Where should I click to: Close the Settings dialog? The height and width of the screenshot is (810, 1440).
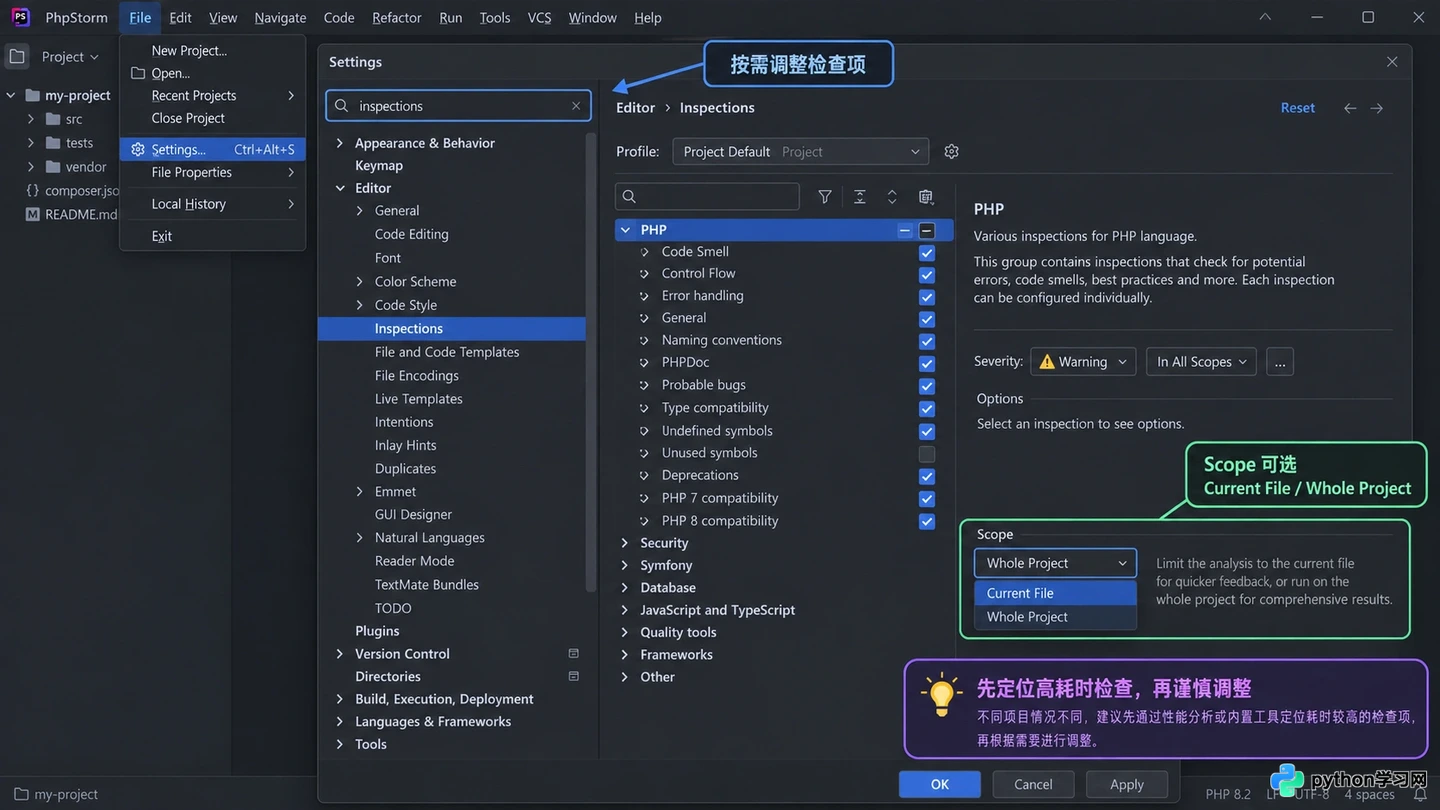1392,62
